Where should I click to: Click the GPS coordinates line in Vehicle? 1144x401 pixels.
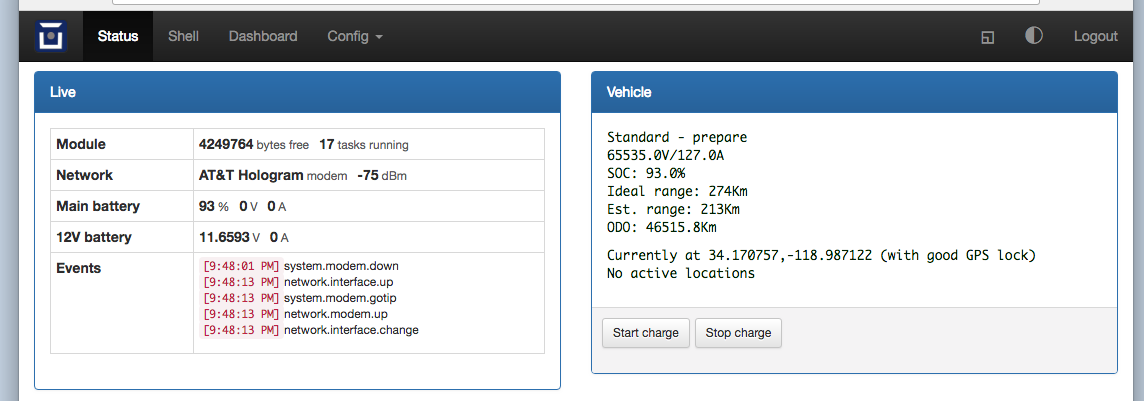820,255
